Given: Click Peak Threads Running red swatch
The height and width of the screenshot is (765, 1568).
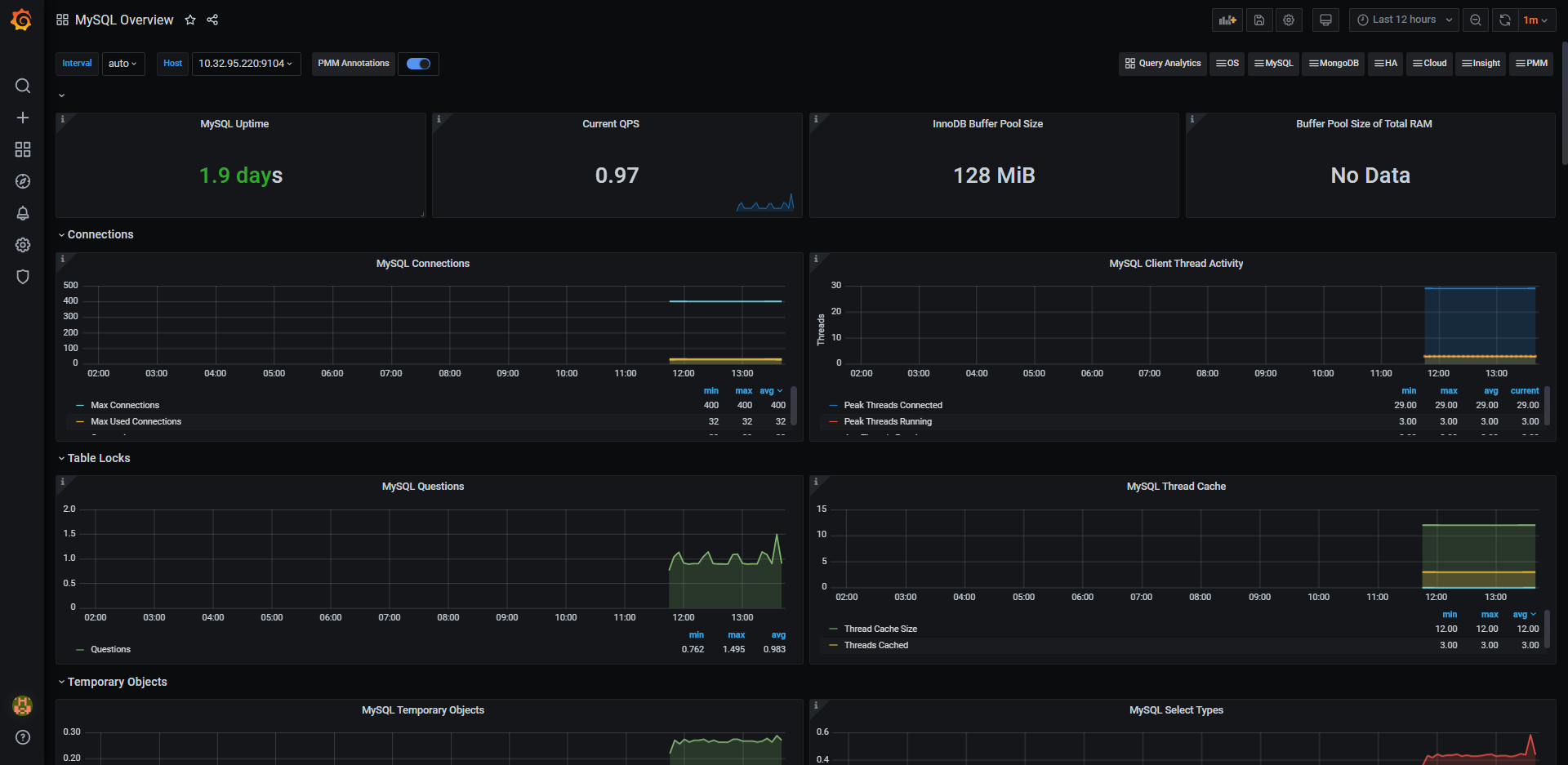Looking at the screenshot, I should tap(833, 421).
